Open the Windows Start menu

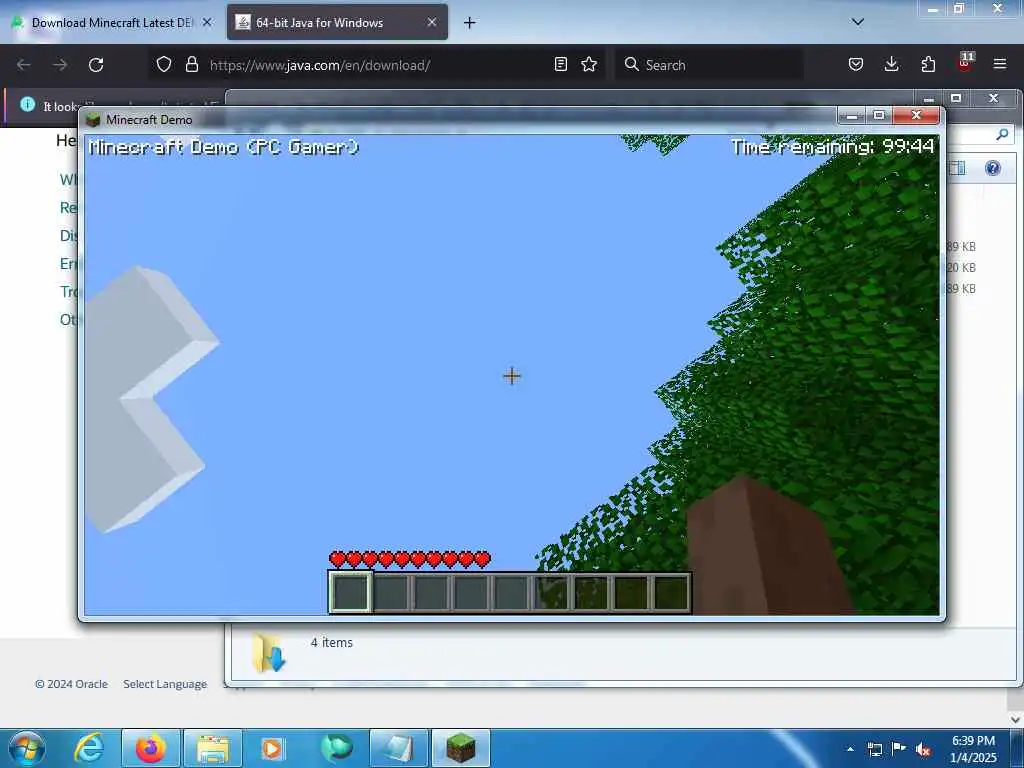tap(27, 748)
